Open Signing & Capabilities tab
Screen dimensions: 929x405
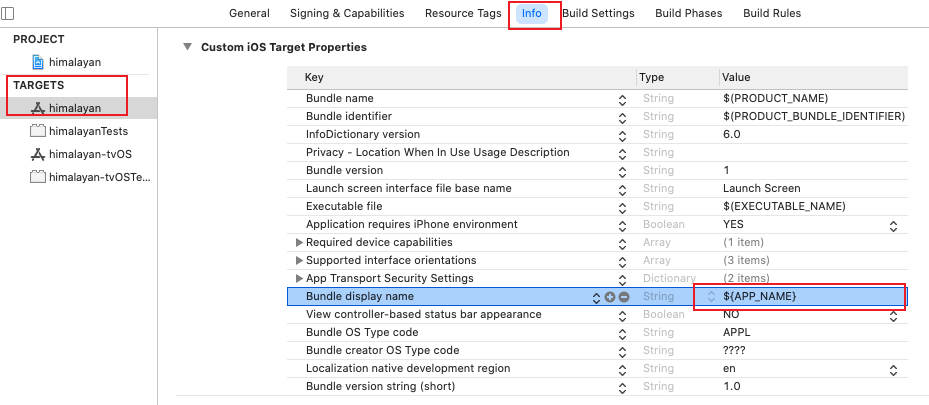coord(347,13)
